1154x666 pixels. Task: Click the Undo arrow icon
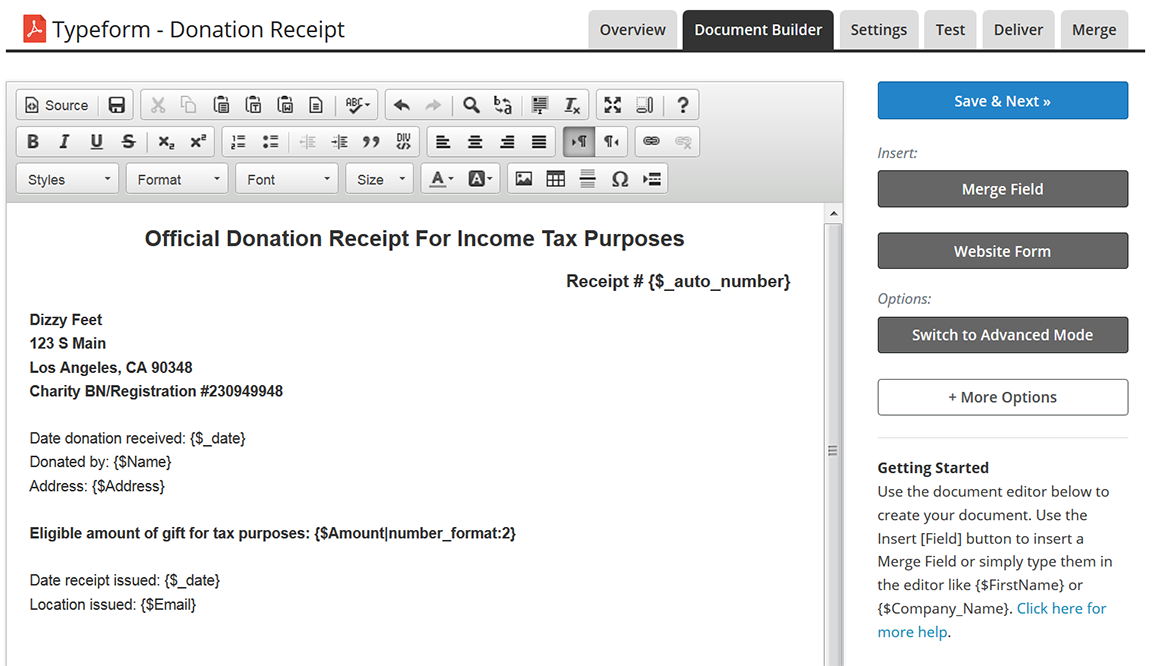coord(402,105)
